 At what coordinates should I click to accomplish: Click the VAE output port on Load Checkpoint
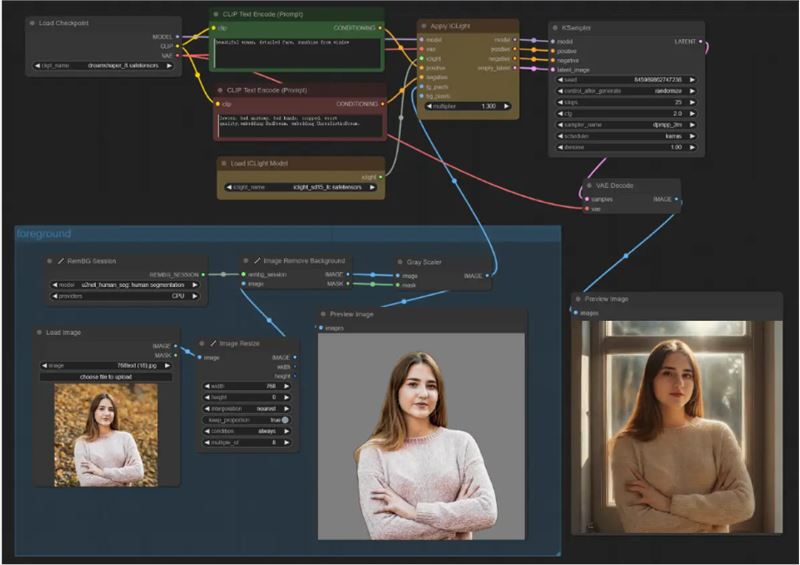(178, 55)
